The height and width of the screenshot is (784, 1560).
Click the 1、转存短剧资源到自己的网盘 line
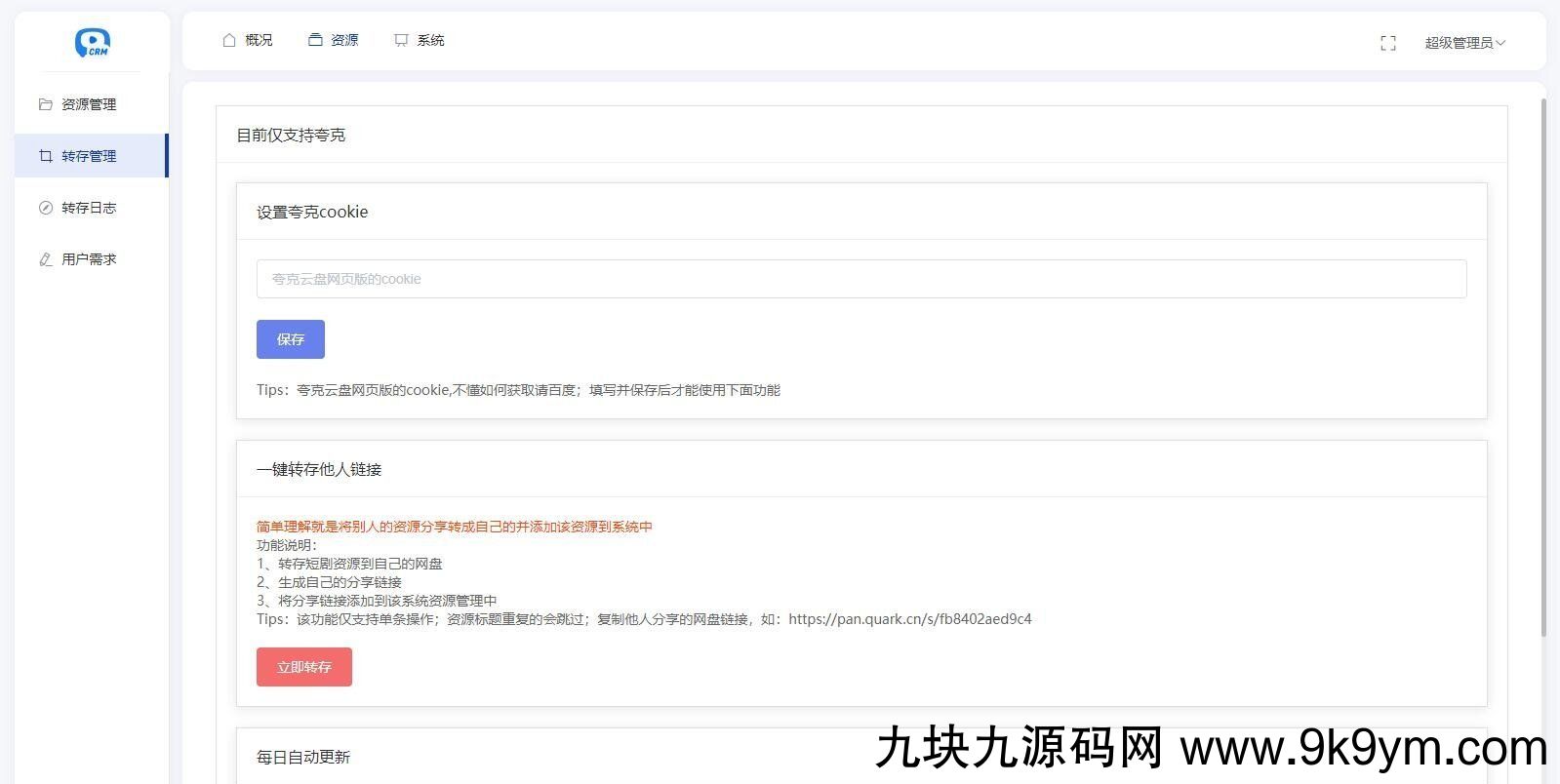click(349, 564)
